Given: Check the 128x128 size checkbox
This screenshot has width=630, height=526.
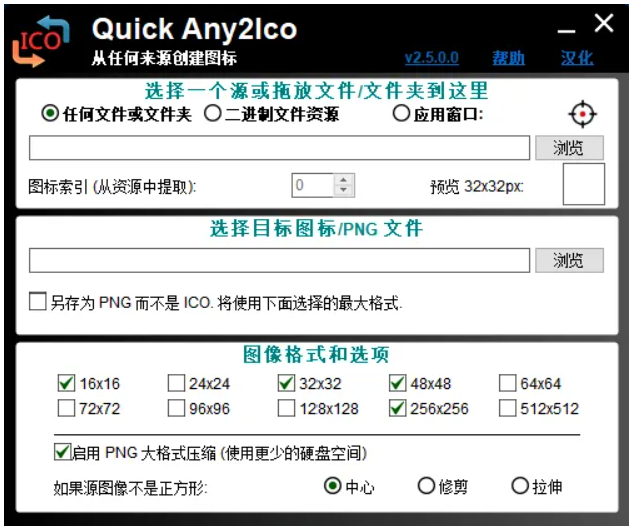Looking at the screenshot, I should pos(286,408).
